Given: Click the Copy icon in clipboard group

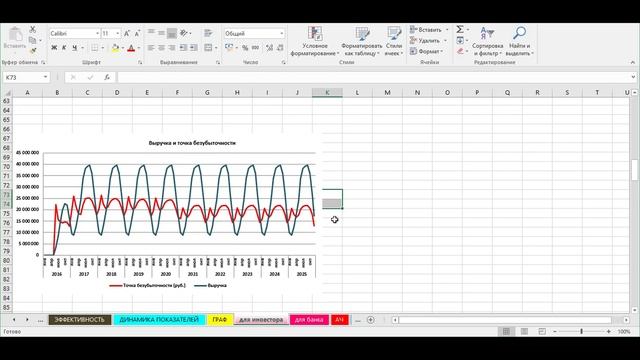Looking at the screenshot, I should (x=33, y=40).
